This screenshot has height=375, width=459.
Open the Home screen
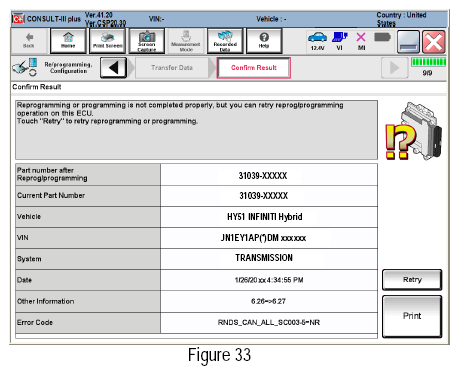pos(68,41)
